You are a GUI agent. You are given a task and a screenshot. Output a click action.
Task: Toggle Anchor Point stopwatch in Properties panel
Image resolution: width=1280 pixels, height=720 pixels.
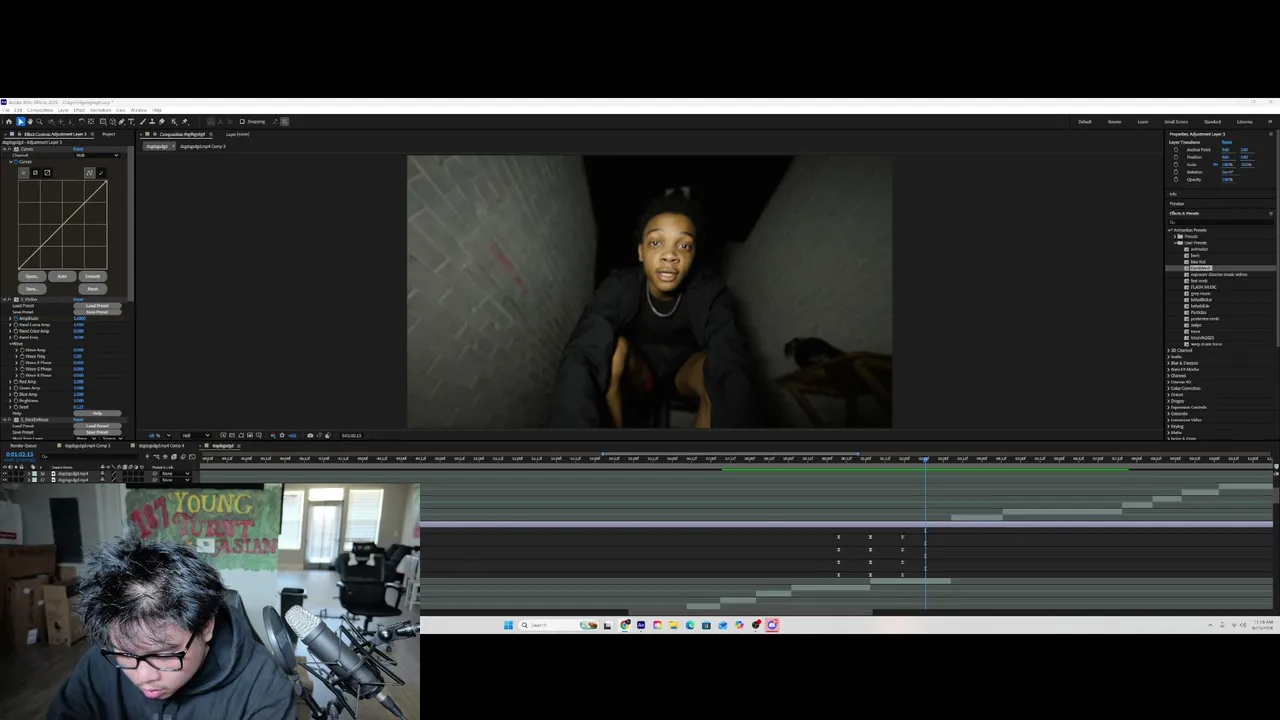click(x=1176, y=150)
